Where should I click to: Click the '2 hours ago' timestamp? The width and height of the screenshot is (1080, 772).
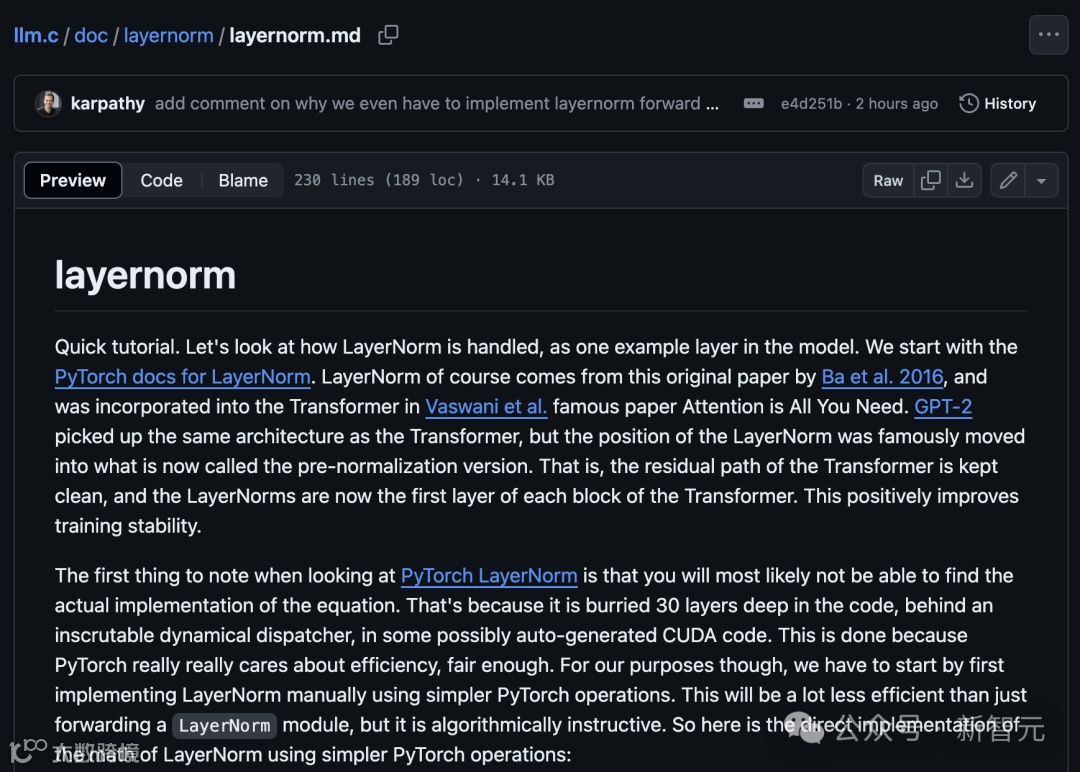click(x=897, y=103)
